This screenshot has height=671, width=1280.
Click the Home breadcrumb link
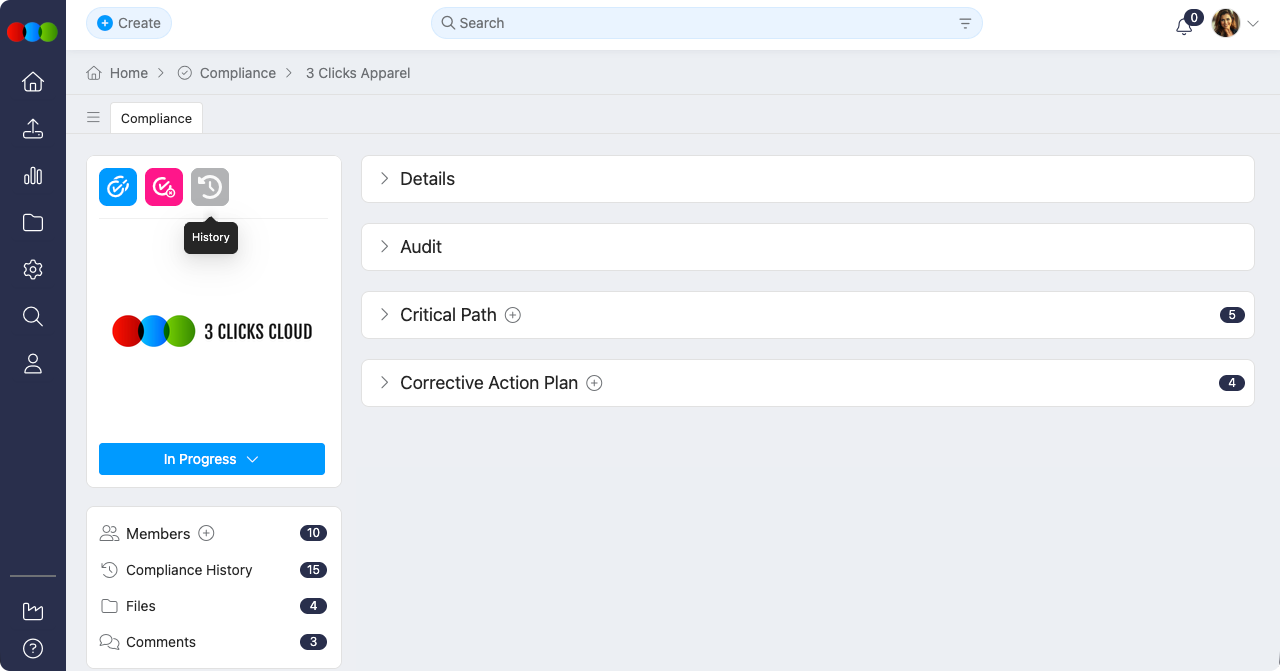(127, 73)
